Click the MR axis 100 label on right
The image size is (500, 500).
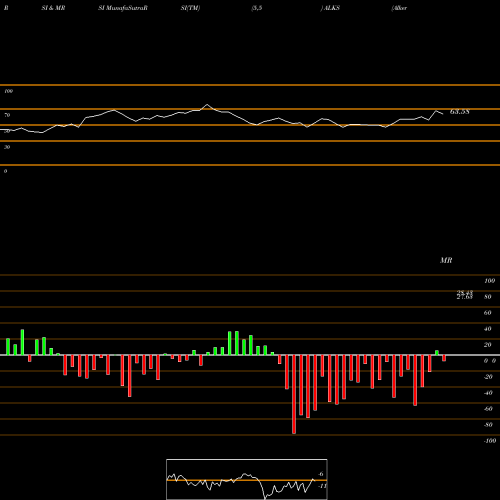pos(489,281)
